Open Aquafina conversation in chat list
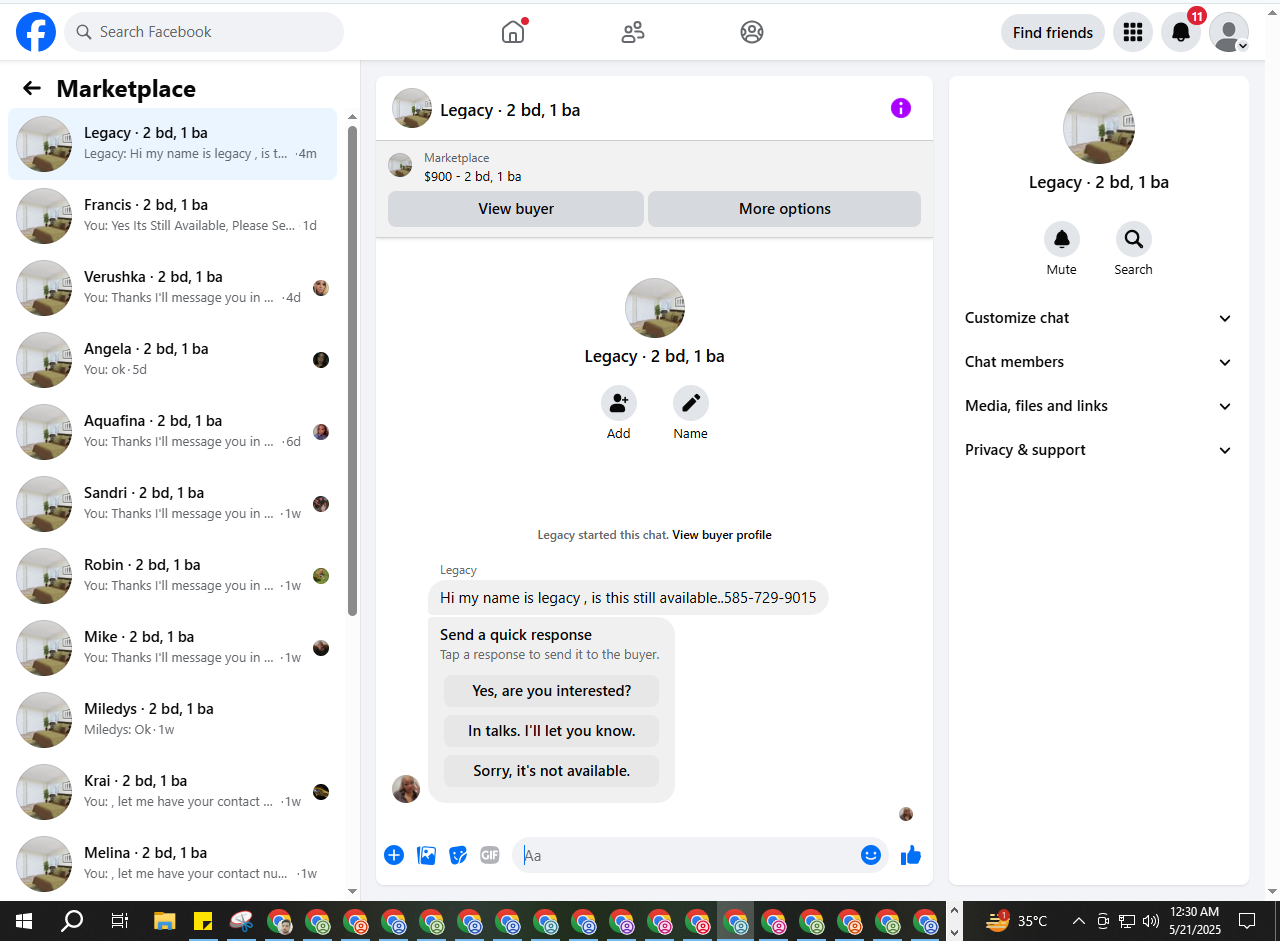This screenshot has height=941, width=1280. [x=172, y=432]
